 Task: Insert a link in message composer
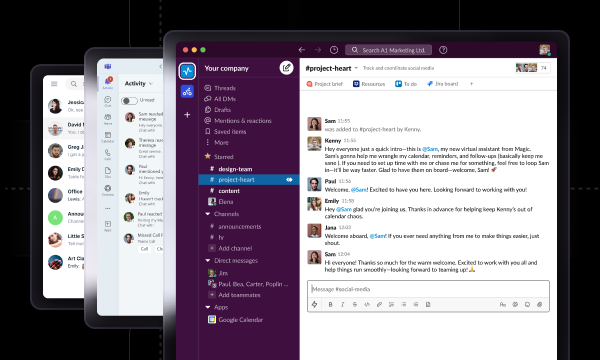(379, 305)
